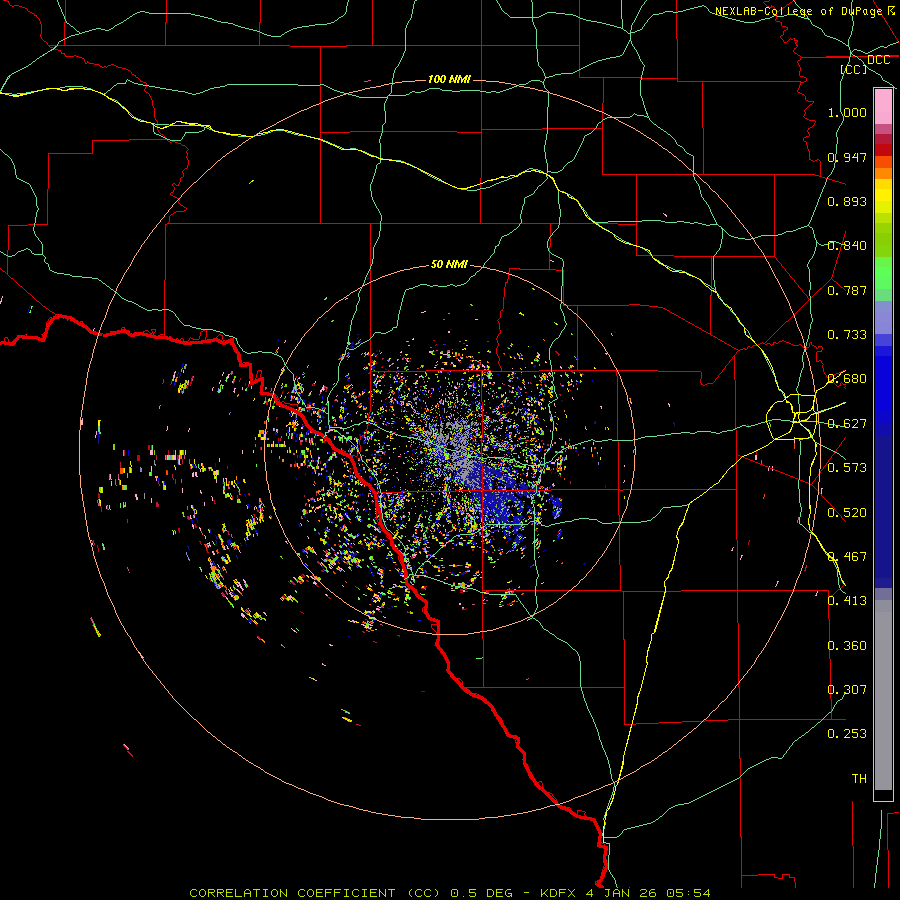This screenshot has height=900, width=900.
Task: Select the 0.733 scale value
Action: point(847,335)
